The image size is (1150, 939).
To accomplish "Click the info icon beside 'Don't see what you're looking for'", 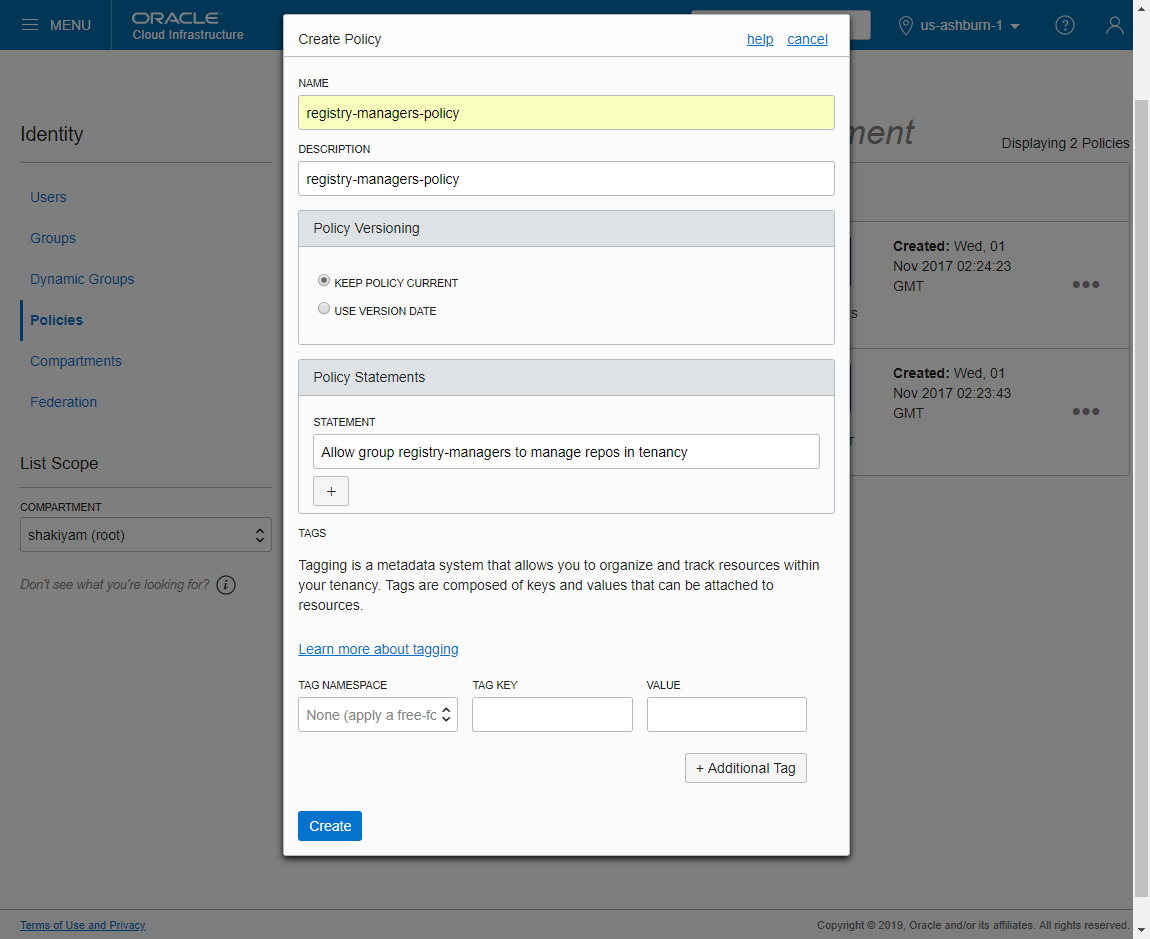I will 225,584.
